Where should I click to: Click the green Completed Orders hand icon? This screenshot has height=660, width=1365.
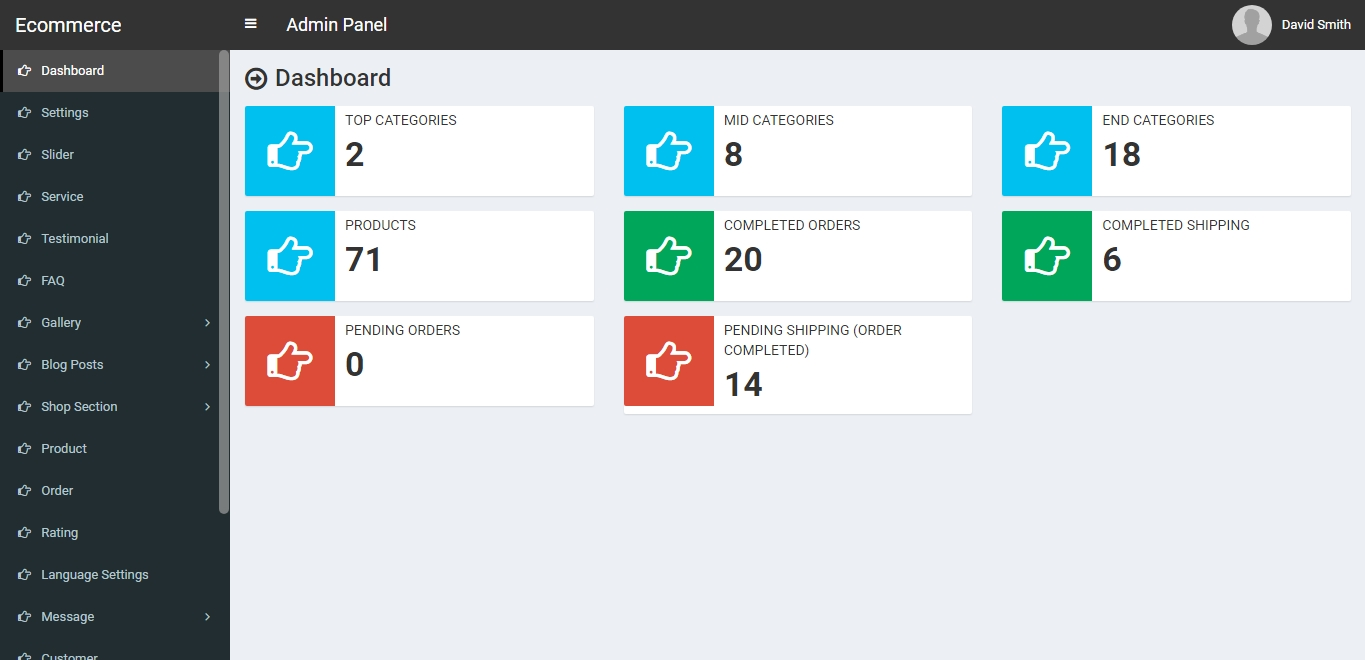pyautogui.click(x=669, y=256)
